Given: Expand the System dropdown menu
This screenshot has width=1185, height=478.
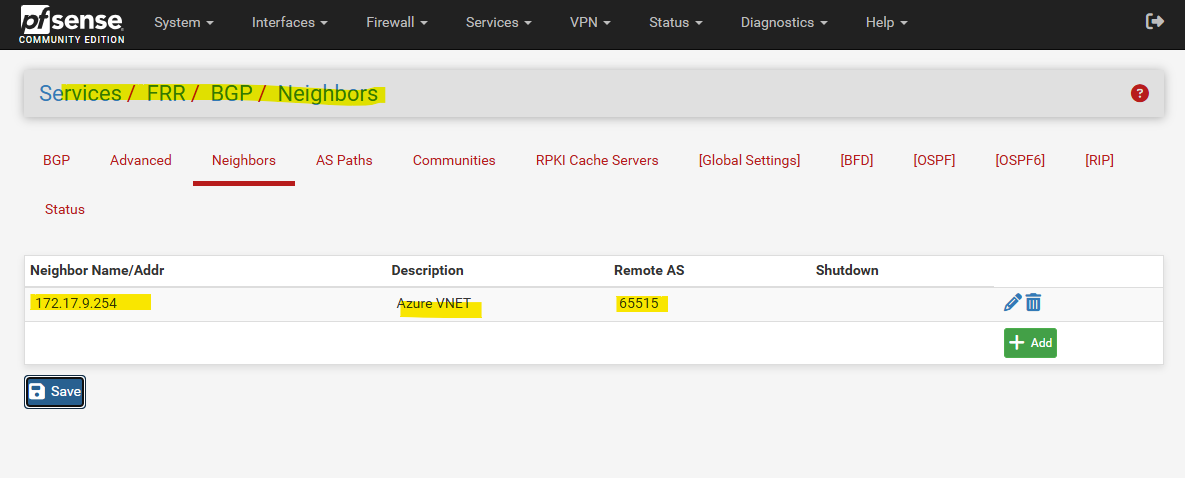Looking at the screenshot, I should 184,23.
